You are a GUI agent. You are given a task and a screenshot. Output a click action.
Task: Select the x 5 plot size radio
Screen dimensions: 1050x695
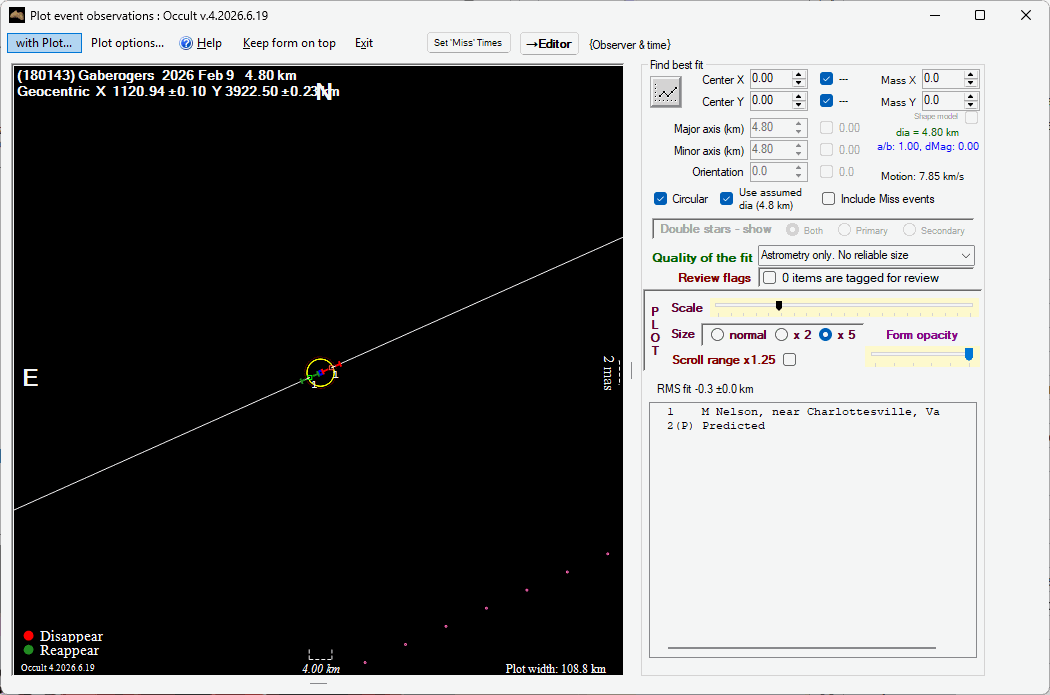826,335
